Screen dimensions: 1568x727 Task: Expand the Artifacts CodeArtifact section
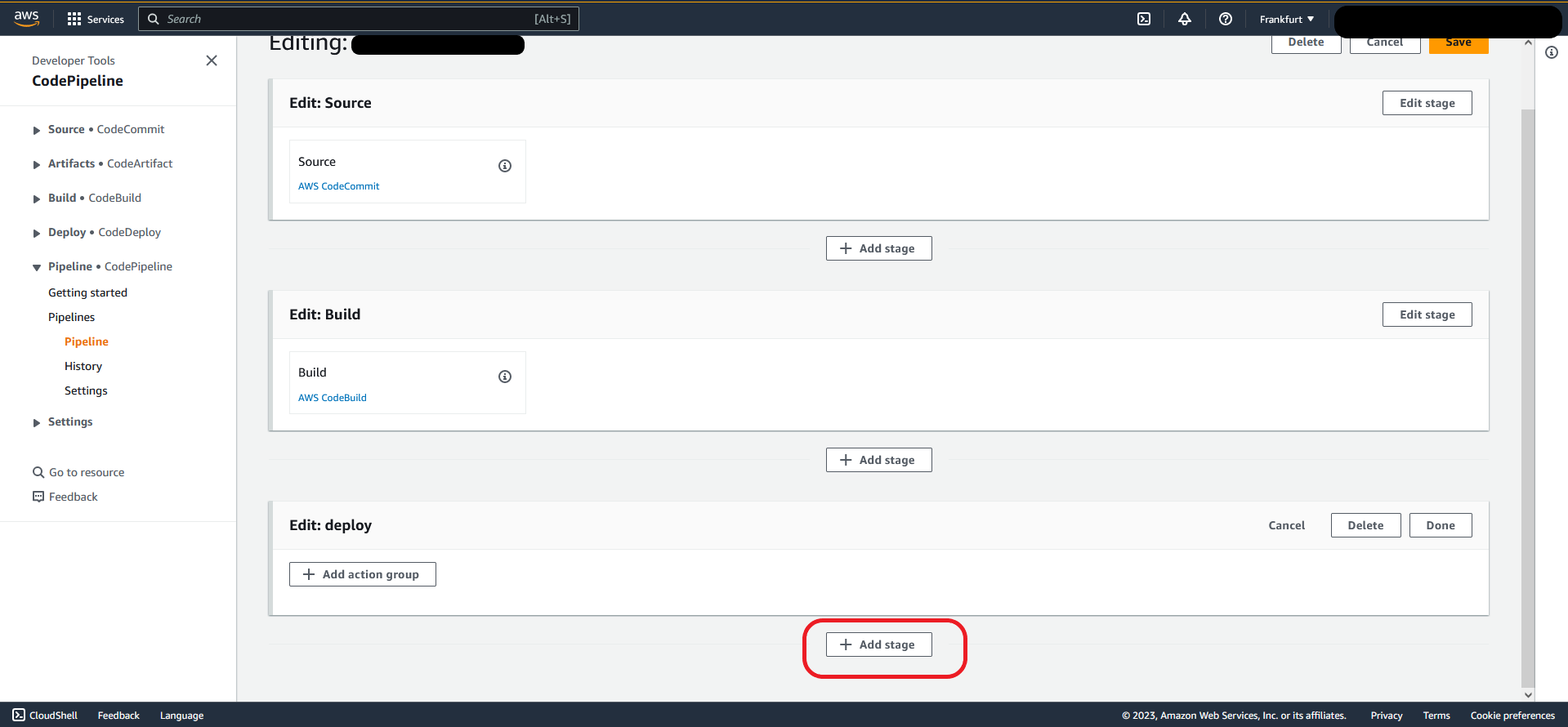click(x=37, y=164)
